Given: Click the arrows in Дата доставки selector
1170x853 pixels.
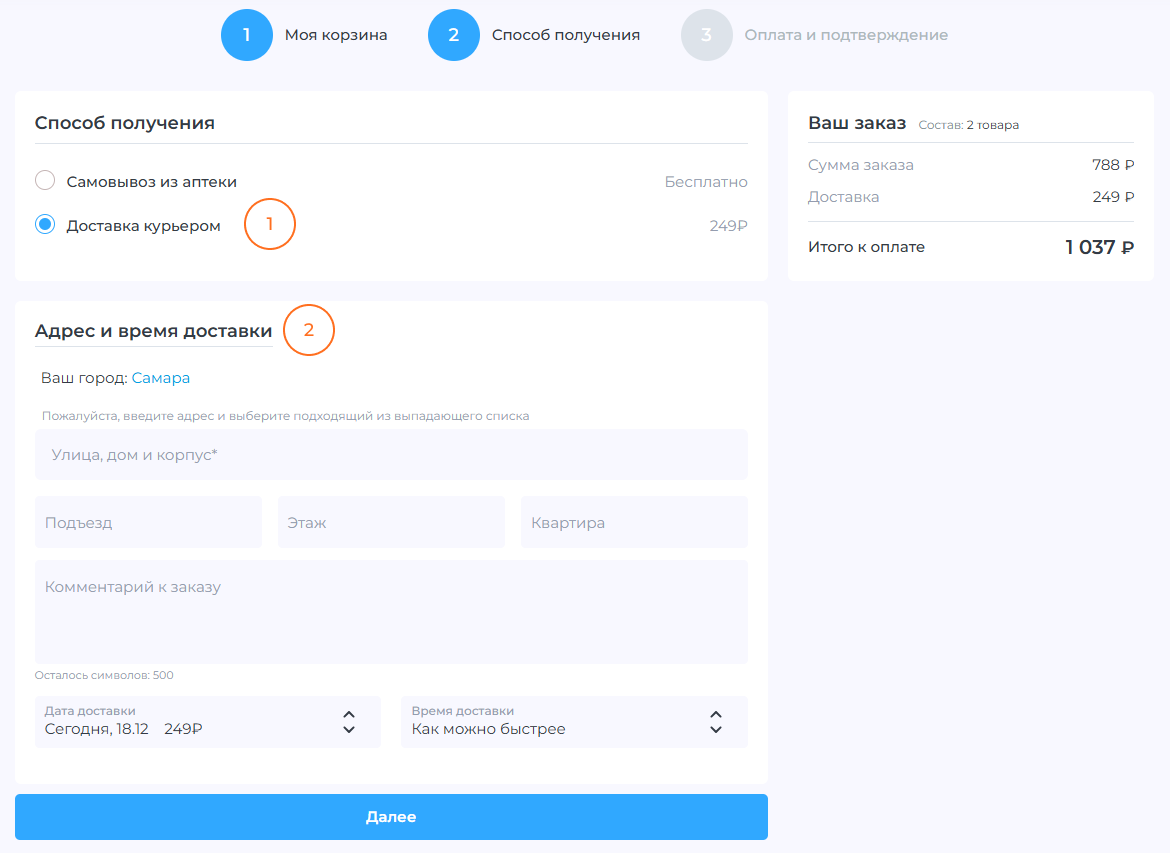Looking at the screenshot, I should coord(349,721).
